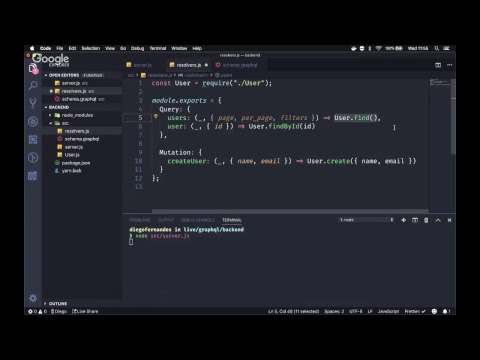Choose the terminal from '1: node' dropdown
The width and height of the screenshot is (480, 360).
coord(367,220)
